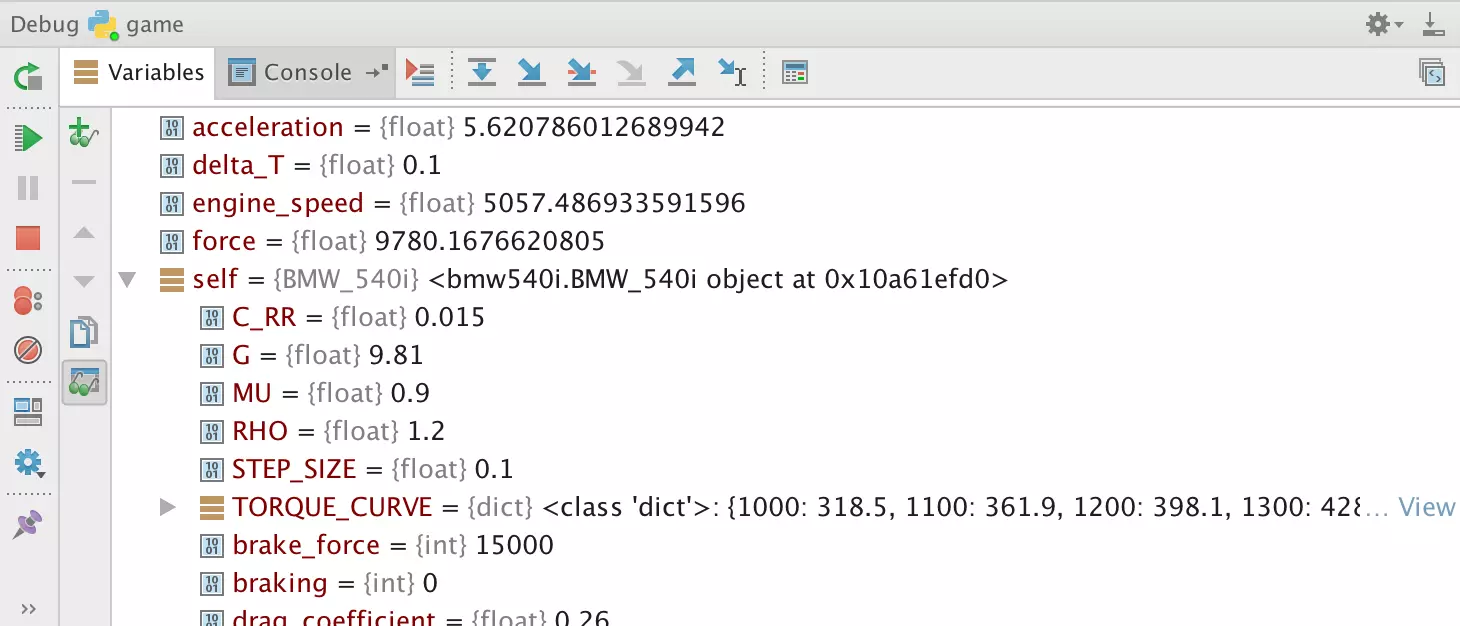
Task: Expand the TORQUE_CURVE dict
Action: pyautogui.click(x=168, y=508)
